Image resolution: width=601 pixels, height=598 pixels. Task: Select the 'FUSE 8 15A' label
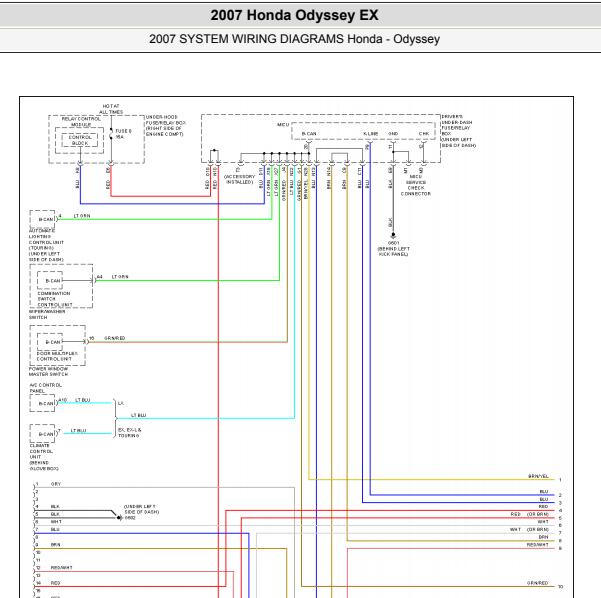123,134
